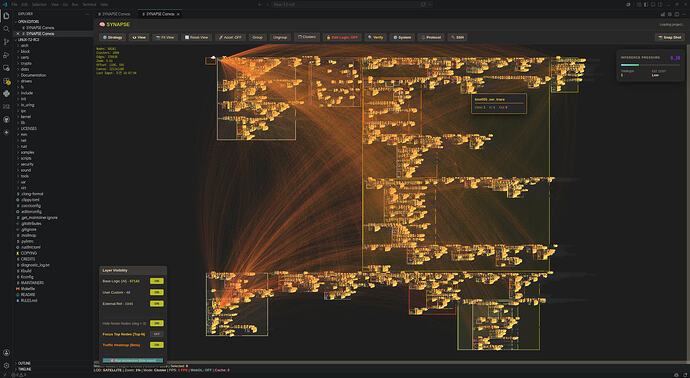Toggle the User Custom layer ON switch
The width and height of the screenshot is (690, 378).
(x=157, y=292)
